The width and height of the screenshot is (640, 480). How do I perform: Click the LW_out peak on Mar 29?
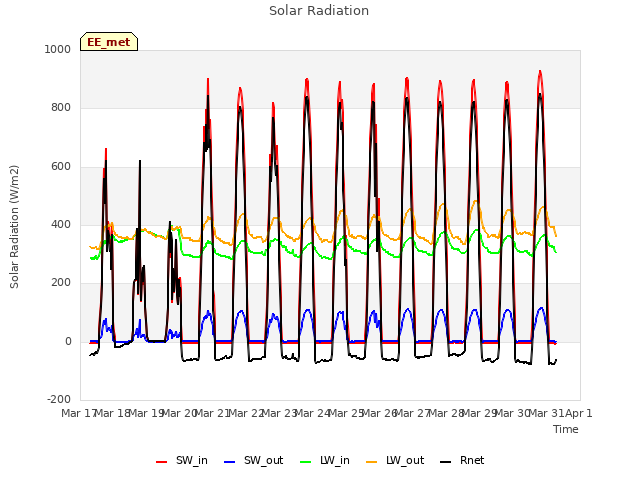pyautogui.click(x=475, y=201)
